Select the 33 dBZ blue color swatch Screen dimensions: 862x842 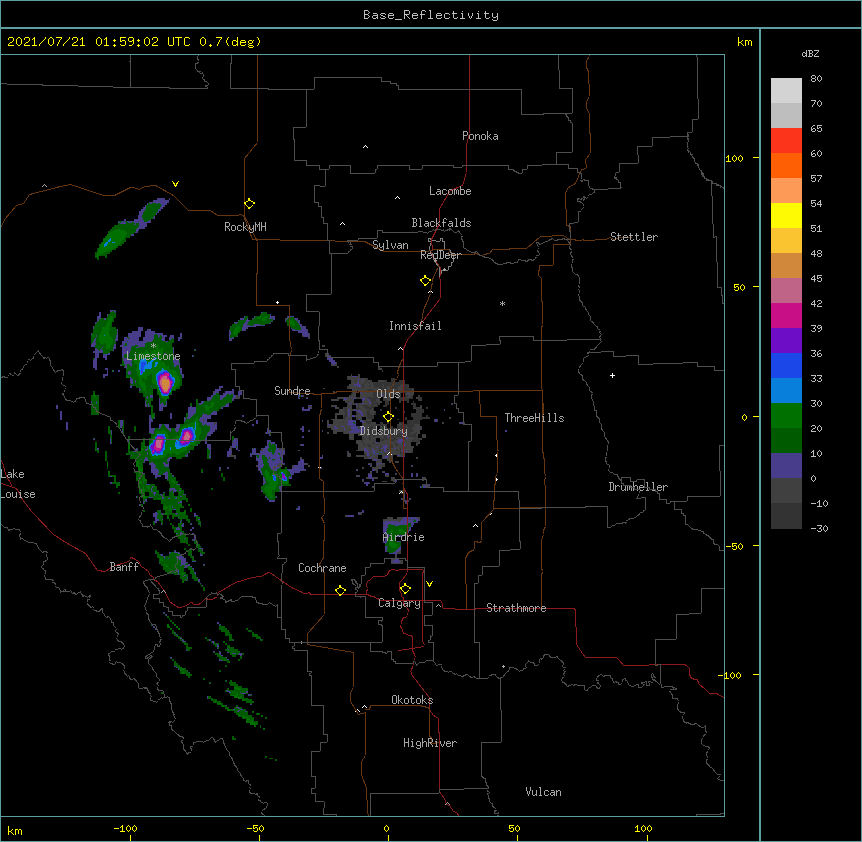click(786, 390)
